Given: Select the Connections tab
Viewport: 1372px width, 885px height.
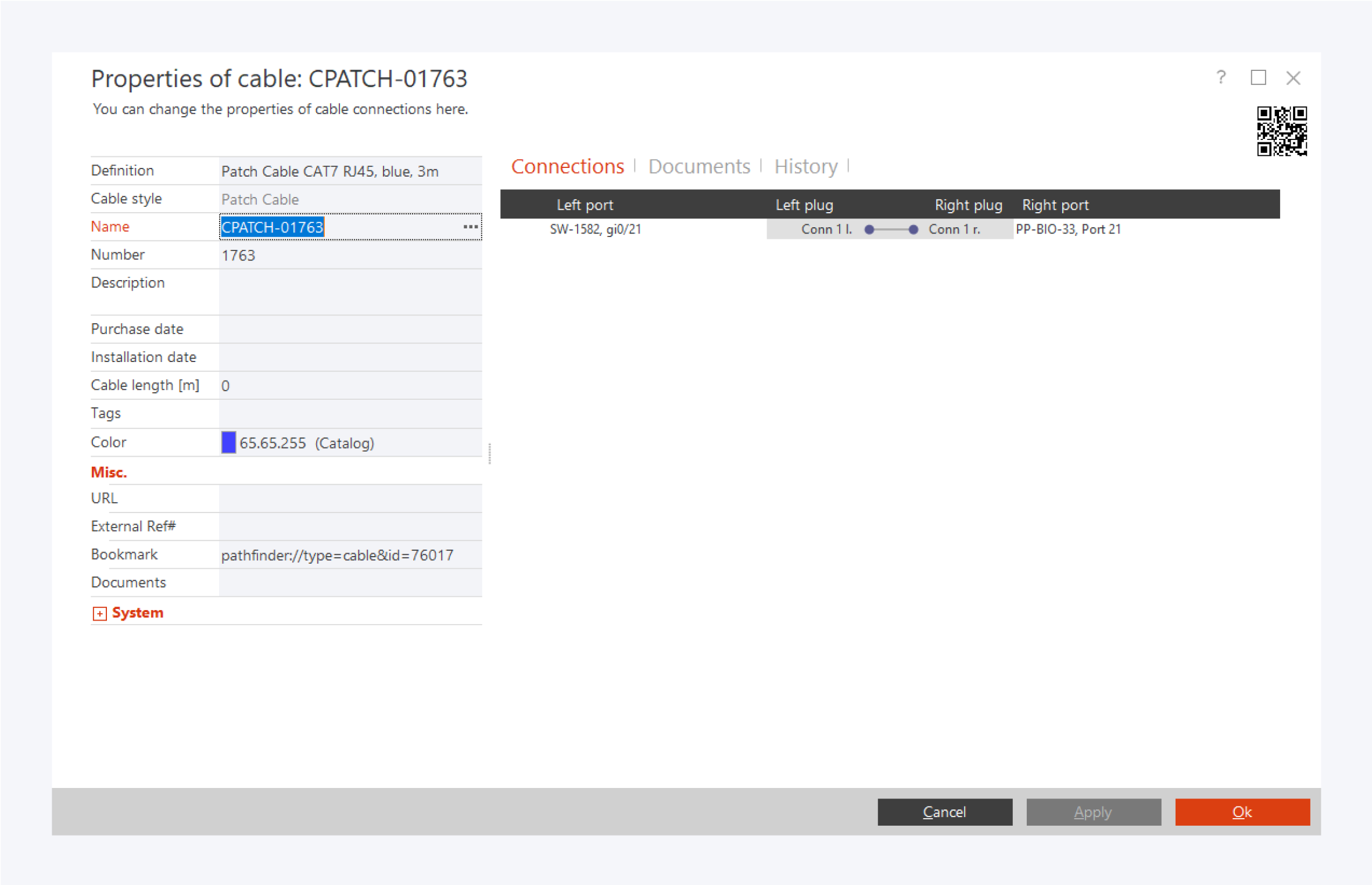Looking at the screenshot, I should tap(567, 167).
